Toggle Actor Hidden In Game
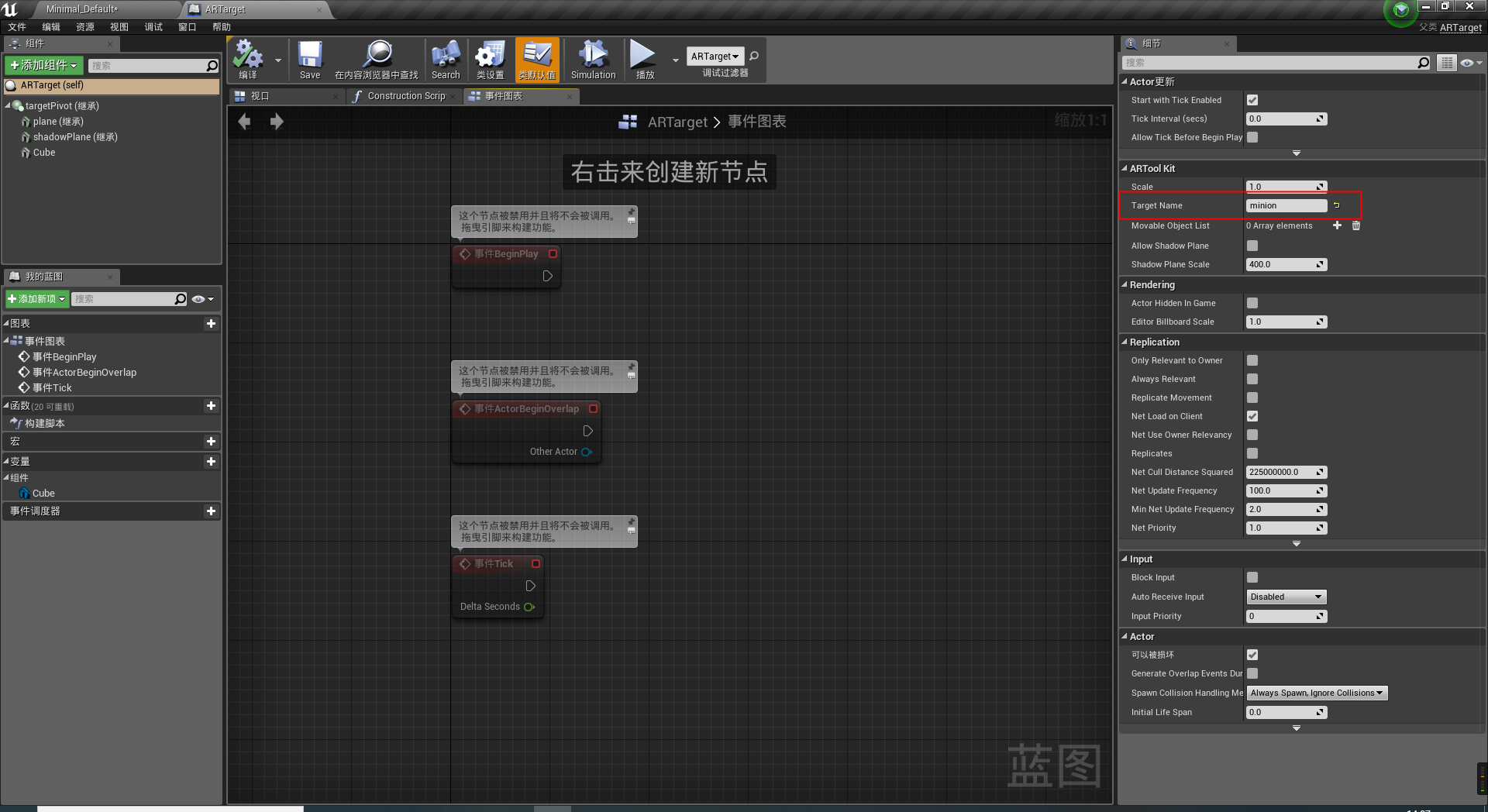1488x812 pixels. (x=1252, y=303)
